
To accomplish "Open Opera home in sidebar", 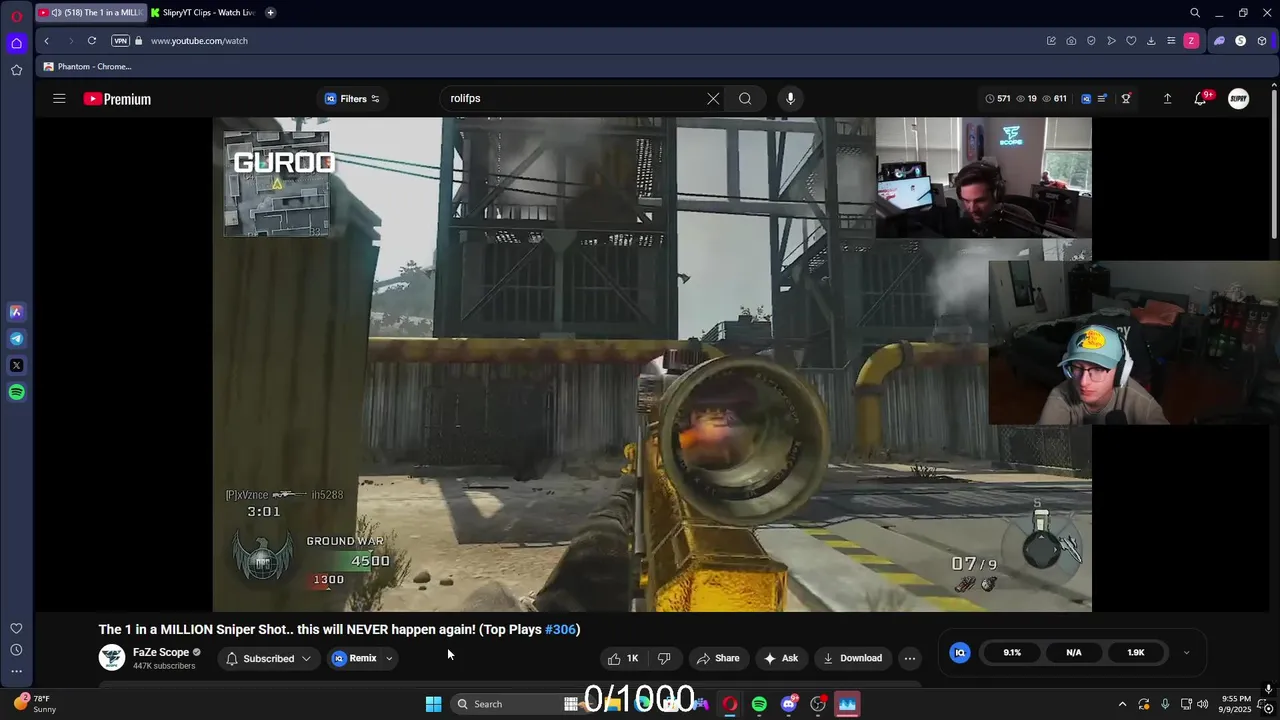I will click(x=16, y=43).
